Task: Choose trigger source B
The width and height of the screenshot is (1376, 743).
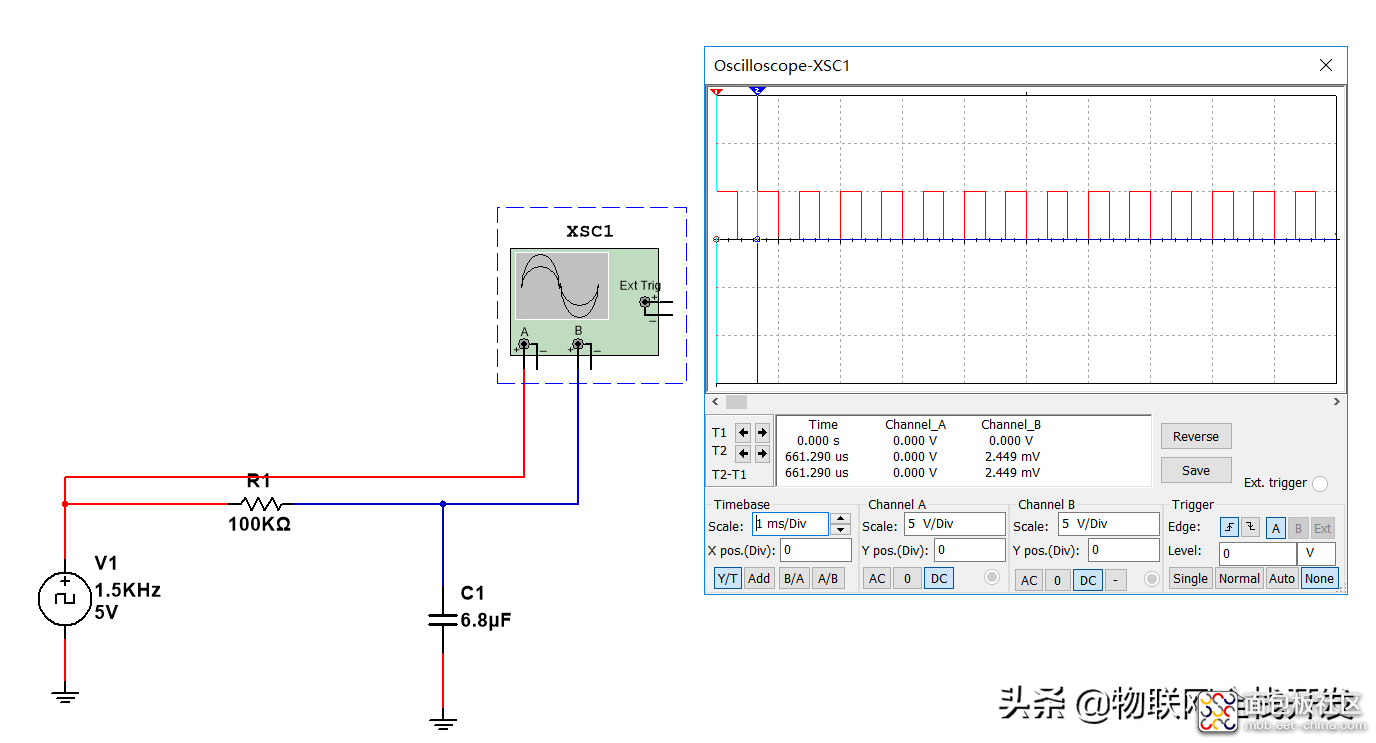Action: [1299, 528]
